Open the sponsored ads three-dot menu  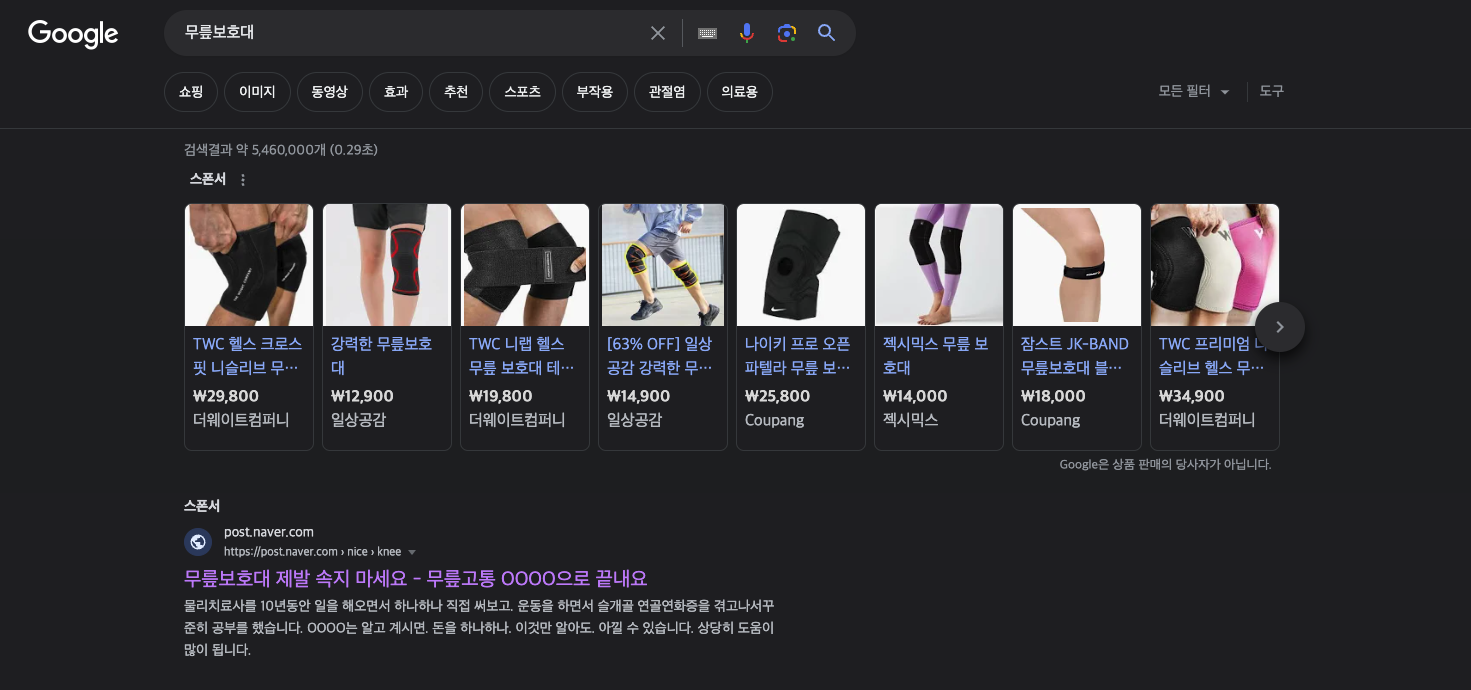[x=243, y=180]
